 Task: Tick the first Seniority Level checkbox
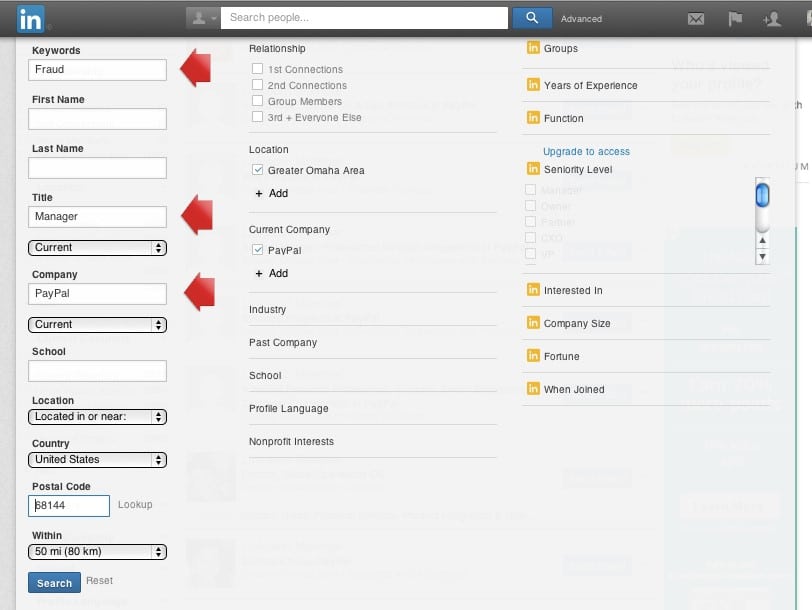[530, 190]
